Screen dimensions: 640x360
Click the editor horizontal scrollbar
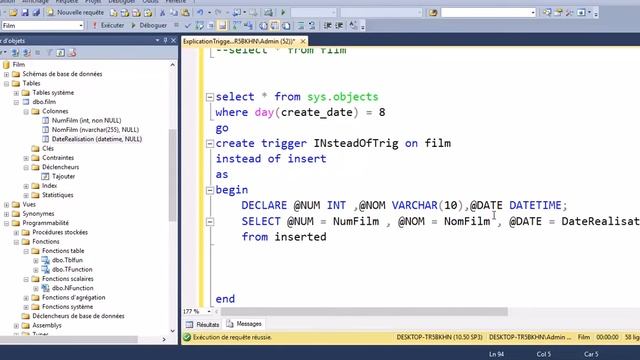tap(364, 312)
